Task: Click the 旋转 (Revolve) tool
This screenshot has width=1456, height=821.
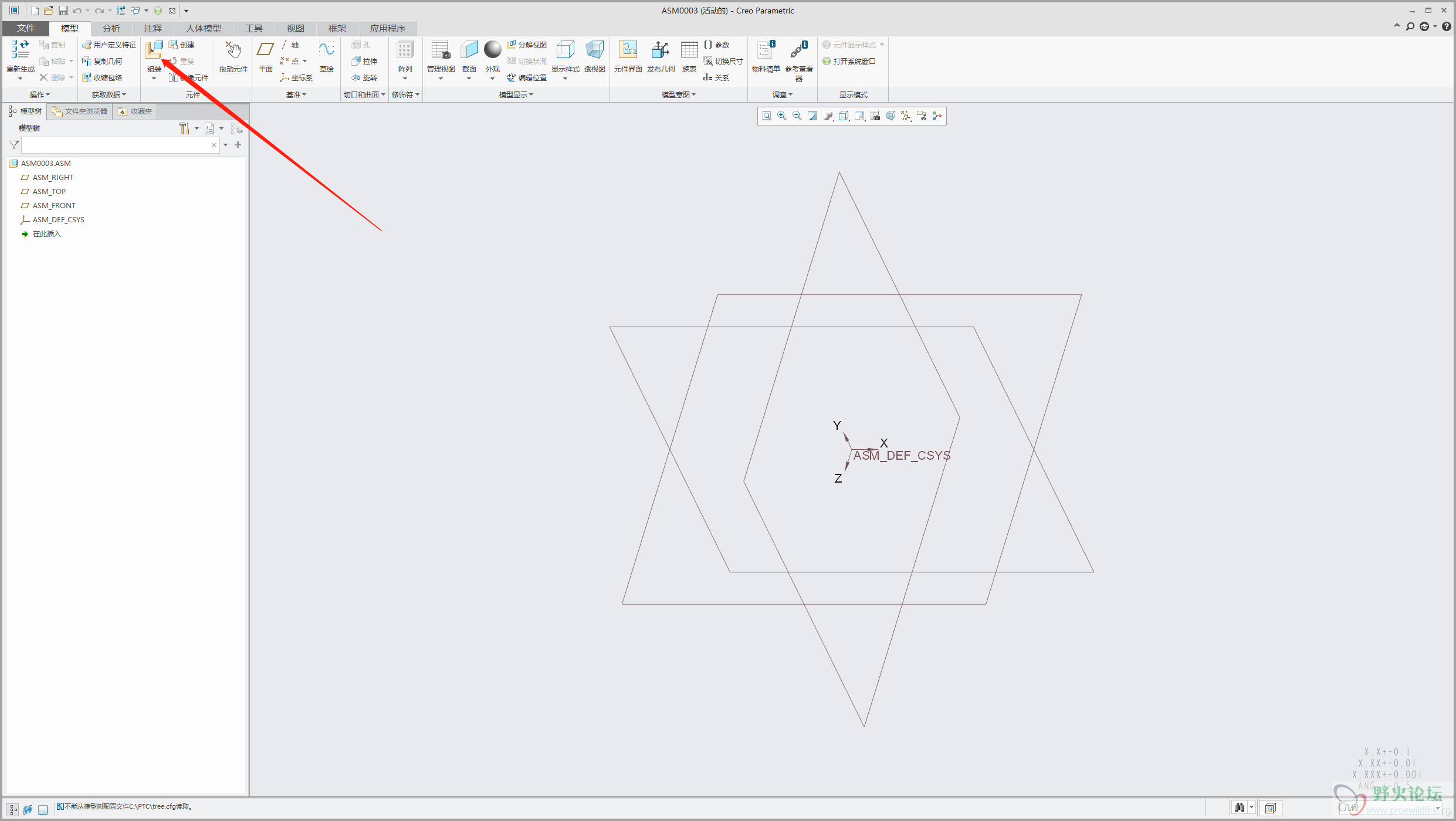Action: pos(364,77)
